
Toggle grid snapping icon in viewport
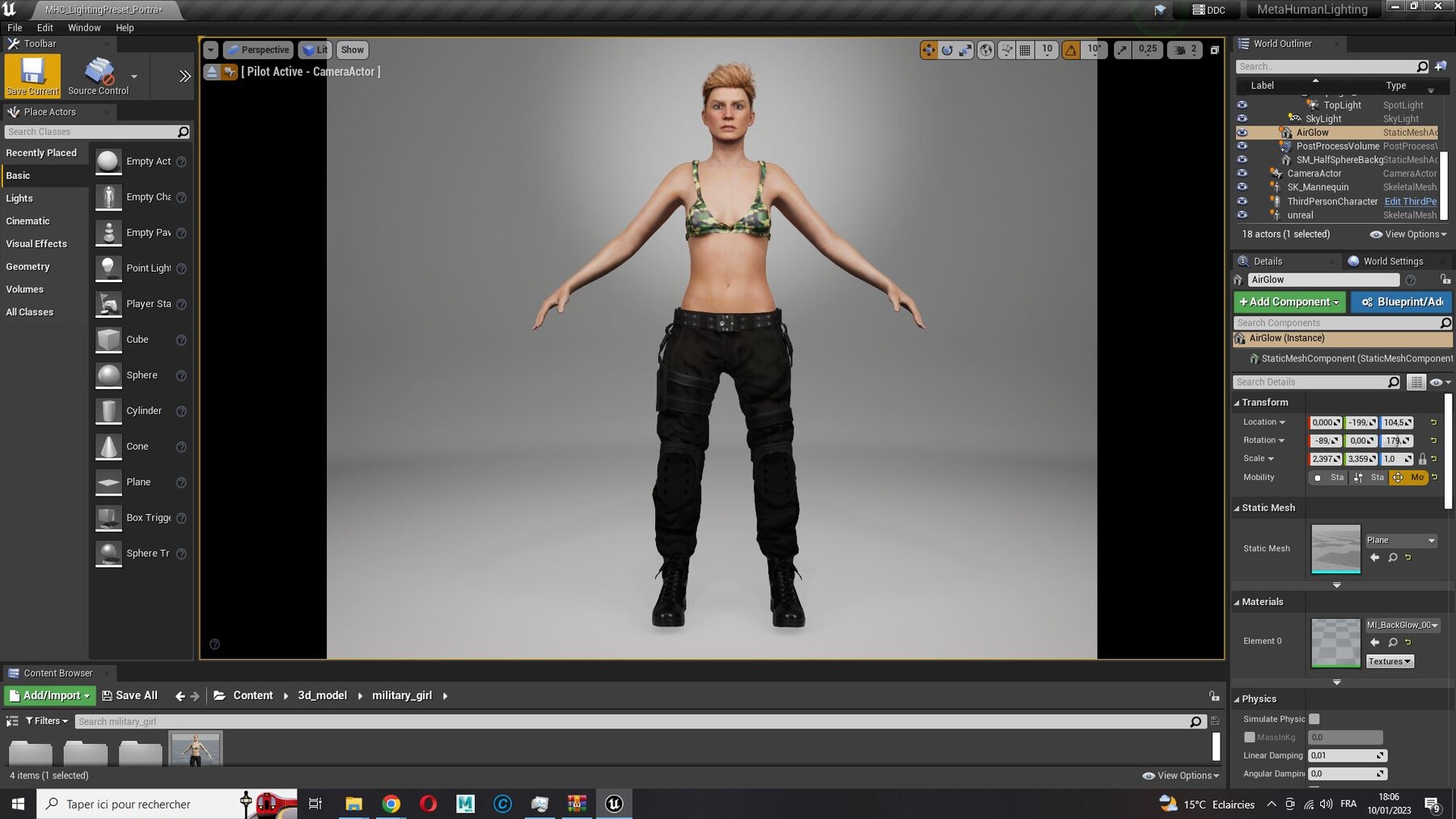1025,50
